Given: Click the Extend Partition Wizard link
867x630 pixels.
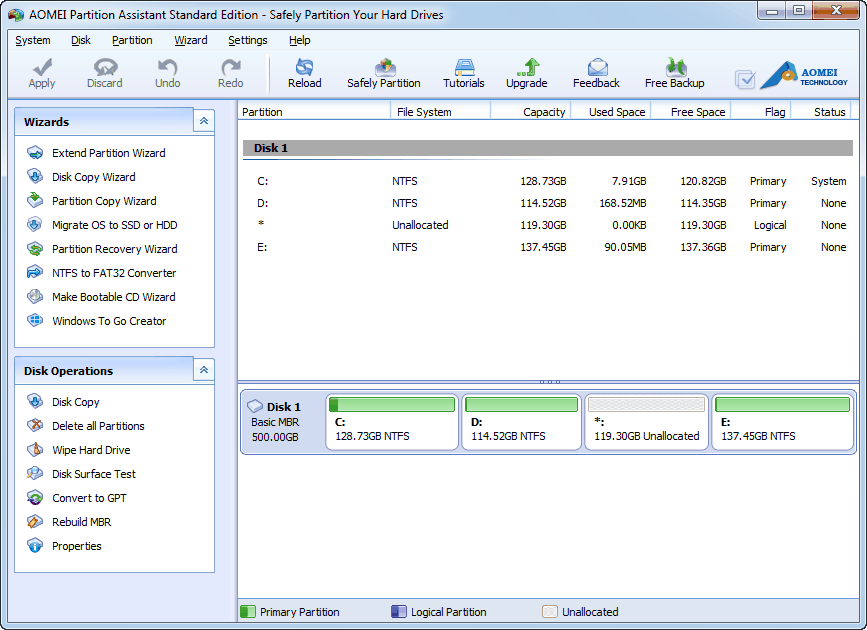Looking at the screenshot, I should 109,153.
